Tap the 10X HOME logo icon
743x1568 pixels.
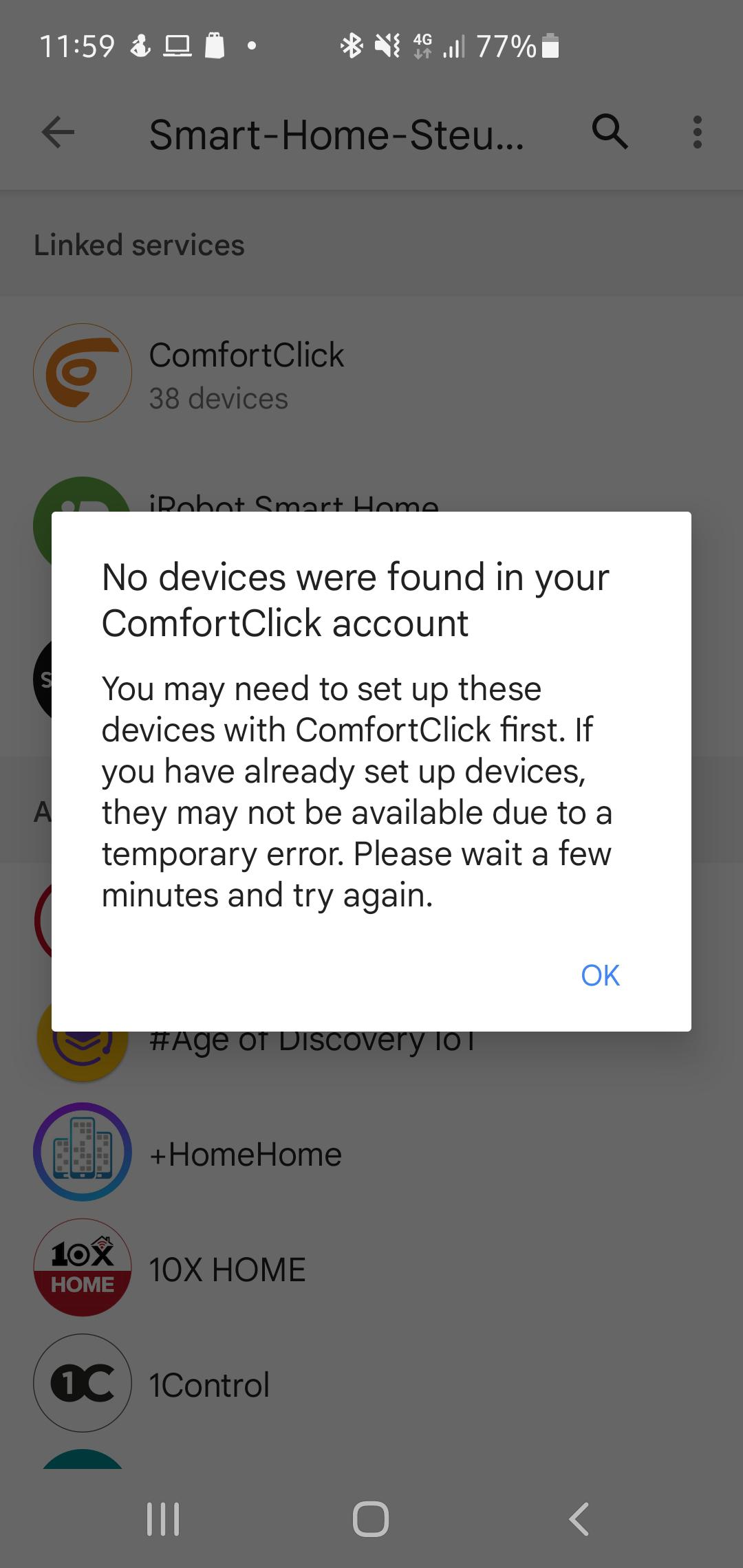pos(83,1268)
